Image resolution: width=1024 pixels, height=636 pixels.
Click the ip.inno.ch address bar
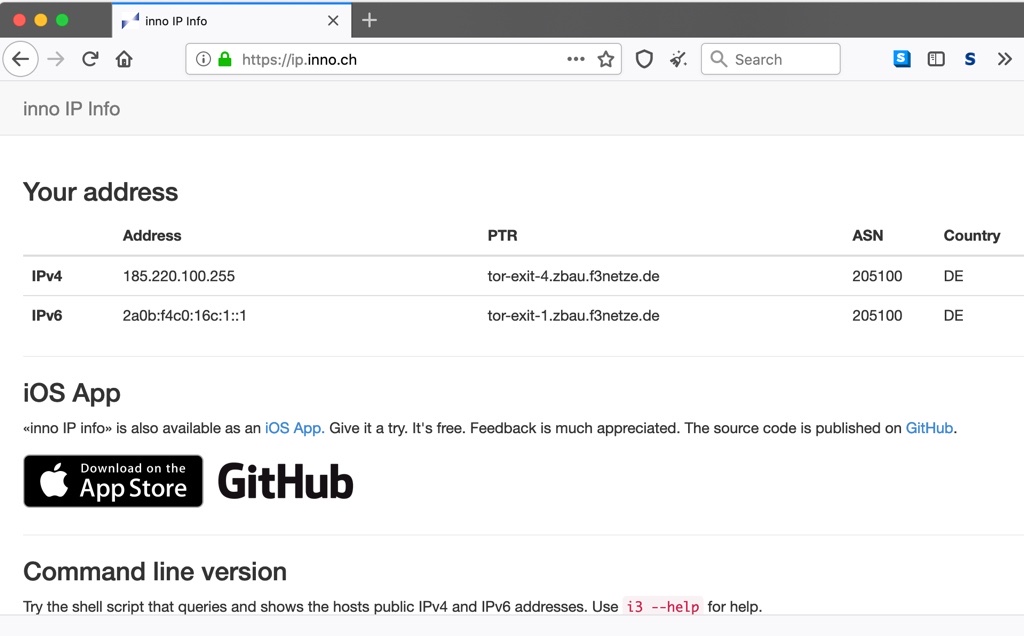[x=400, y=59]
